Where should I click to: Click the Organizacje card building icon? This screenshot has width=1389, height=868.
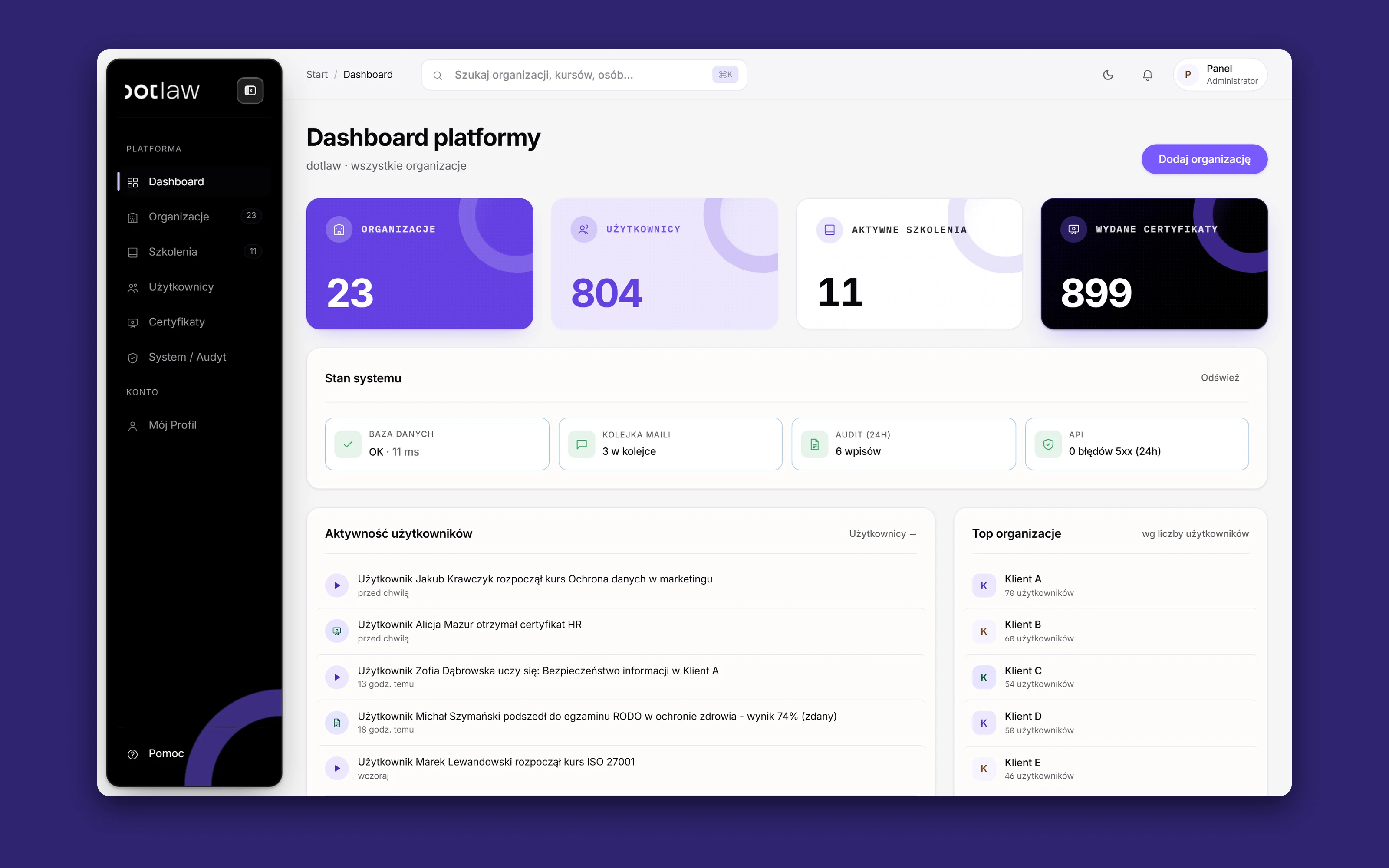[x=339, y=230]
